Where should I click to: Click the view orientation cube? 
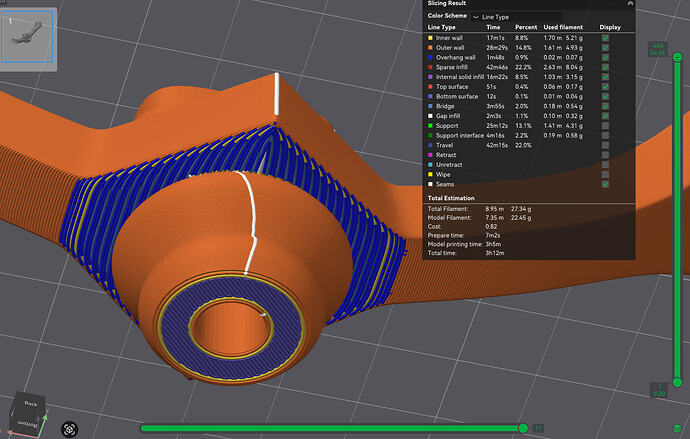point(28,413)
